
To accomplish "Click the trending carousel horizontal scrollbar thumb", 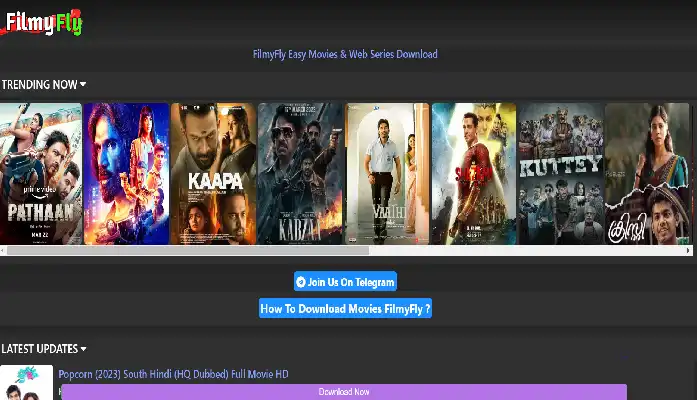I will (188, 251).
